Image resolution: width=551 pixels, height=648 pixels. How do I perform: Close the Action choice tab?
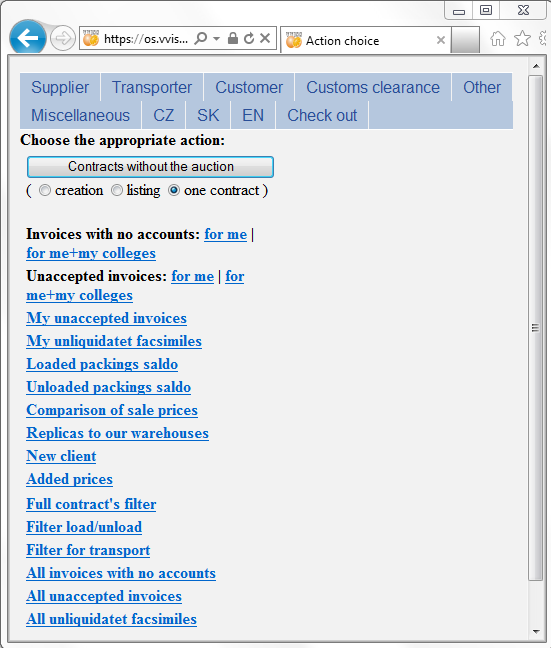tap(441, 40)
